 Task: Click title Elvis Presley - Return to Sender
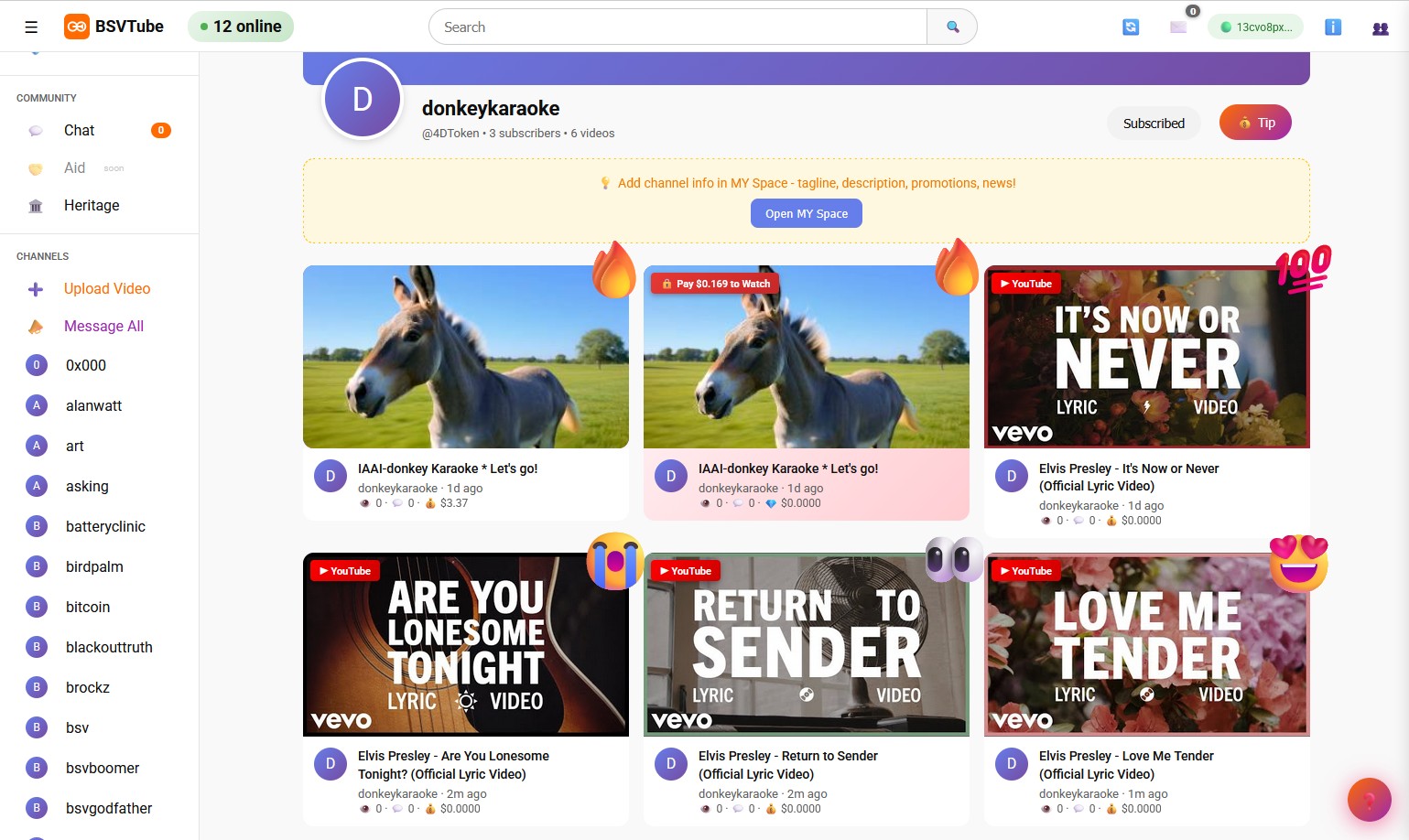click(x=788, y=764)
